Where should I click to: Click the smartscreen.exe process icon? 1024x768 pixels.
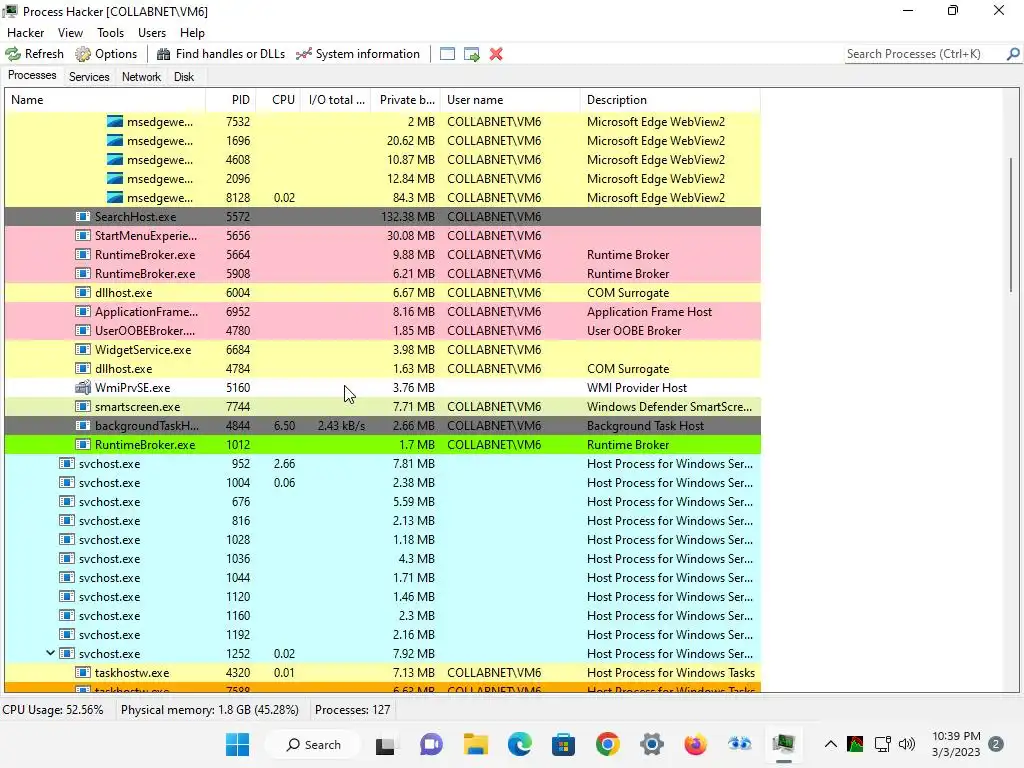click(x=83, y=406)
